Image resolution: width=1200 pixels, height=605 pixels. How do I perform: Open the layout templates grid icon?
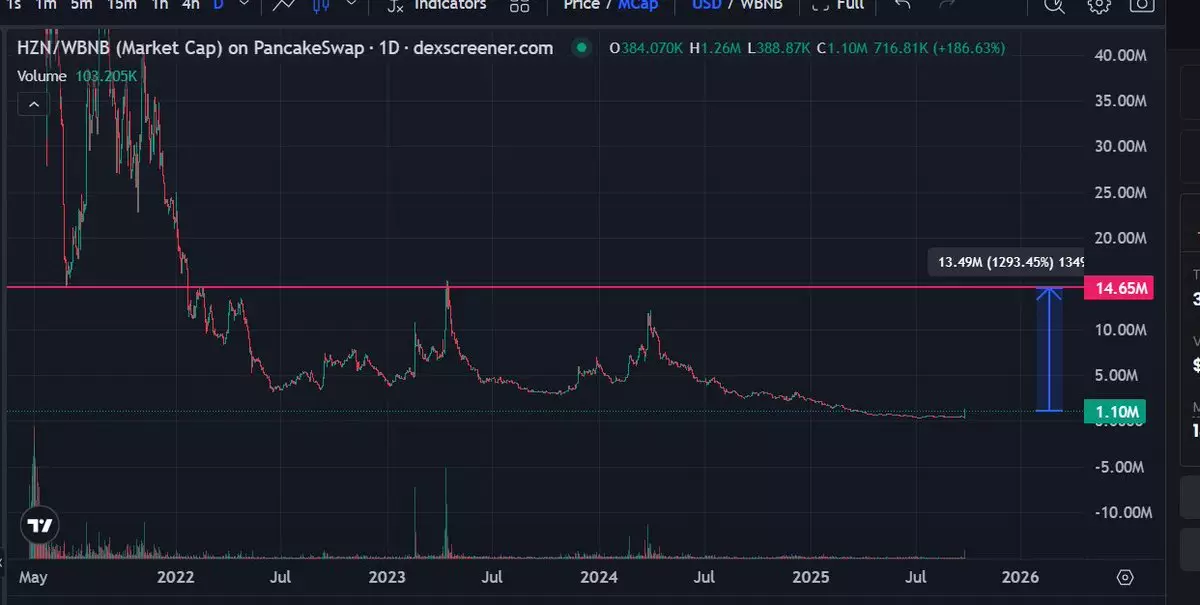[x=519, y=6]
